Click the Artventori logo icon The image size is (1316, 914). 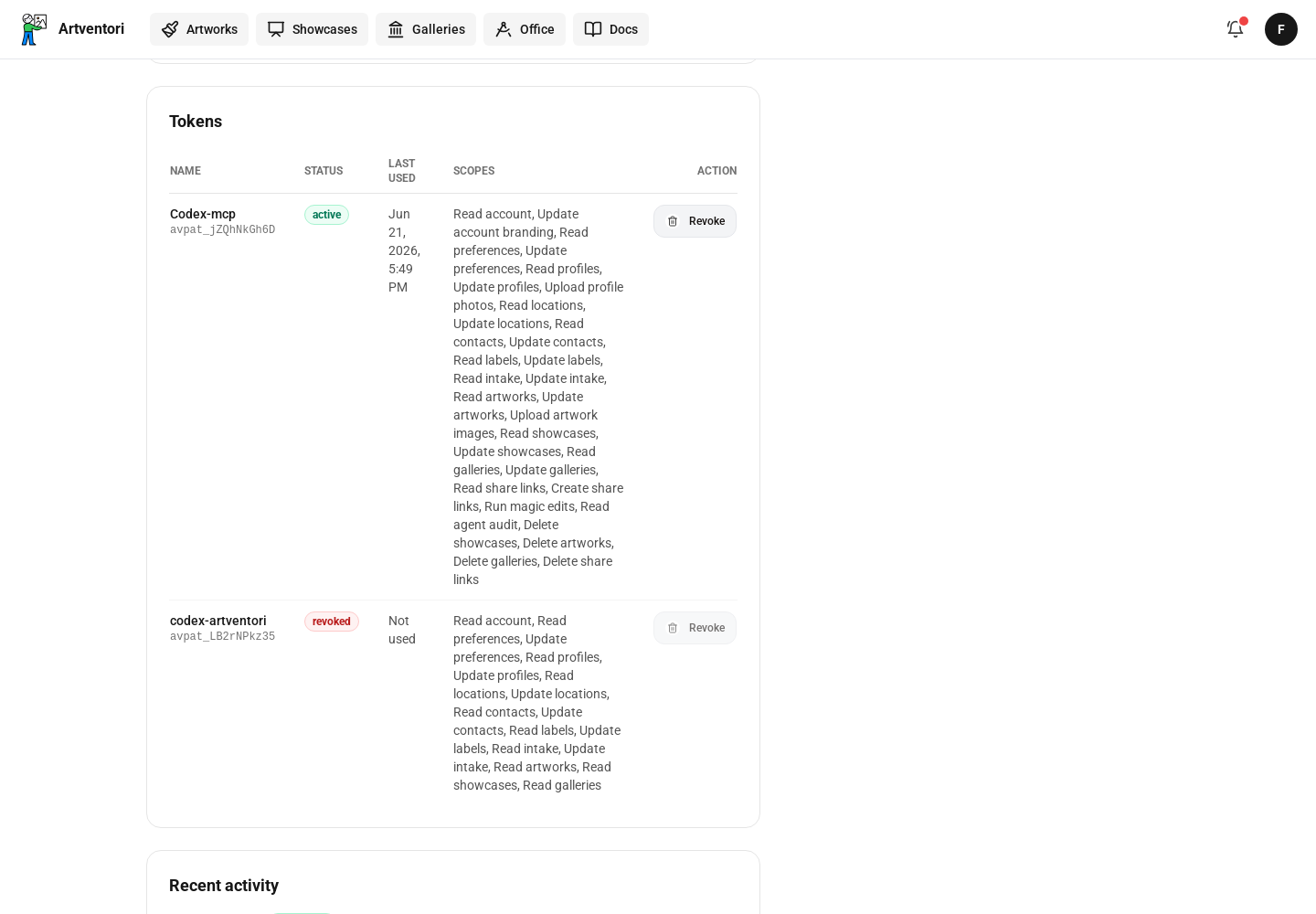coord(34,29)
